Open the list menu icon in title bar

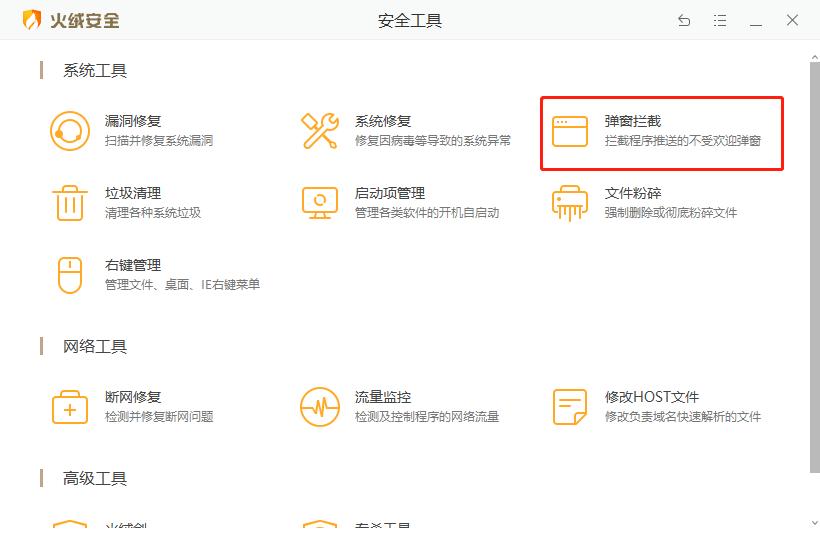click(720, 20)
